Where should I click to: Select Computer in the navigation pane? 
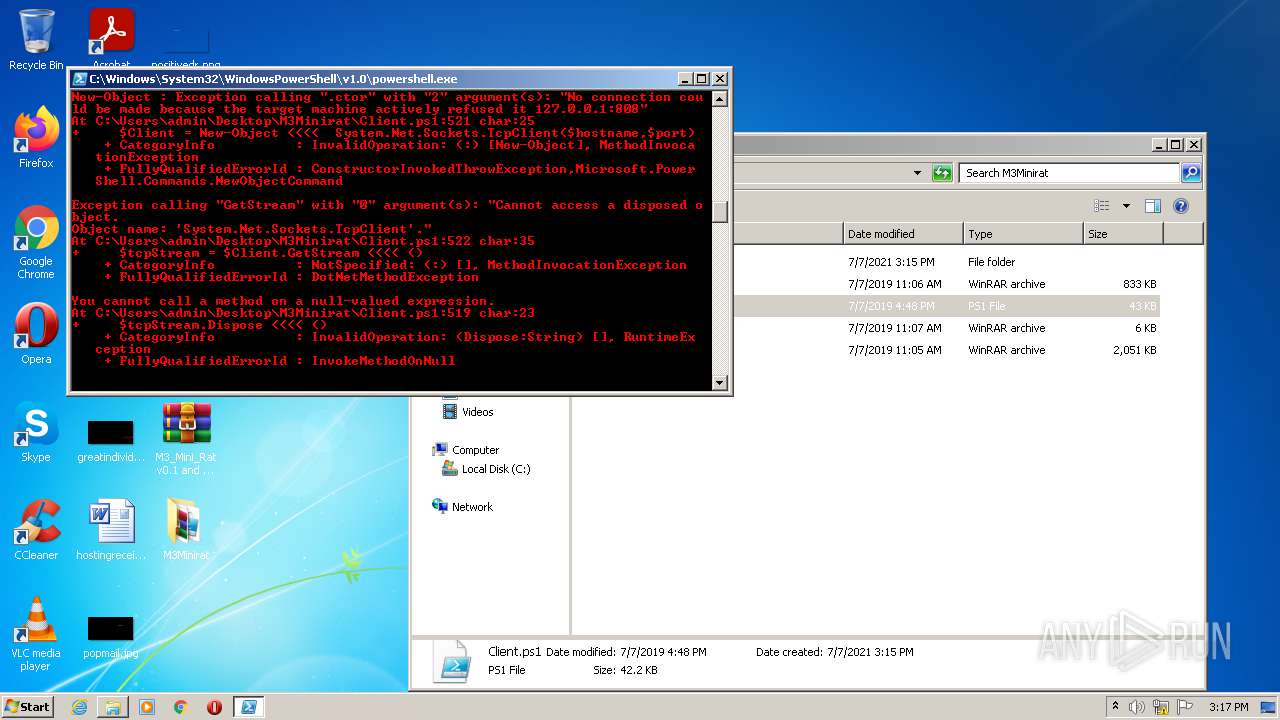[465, 450]
